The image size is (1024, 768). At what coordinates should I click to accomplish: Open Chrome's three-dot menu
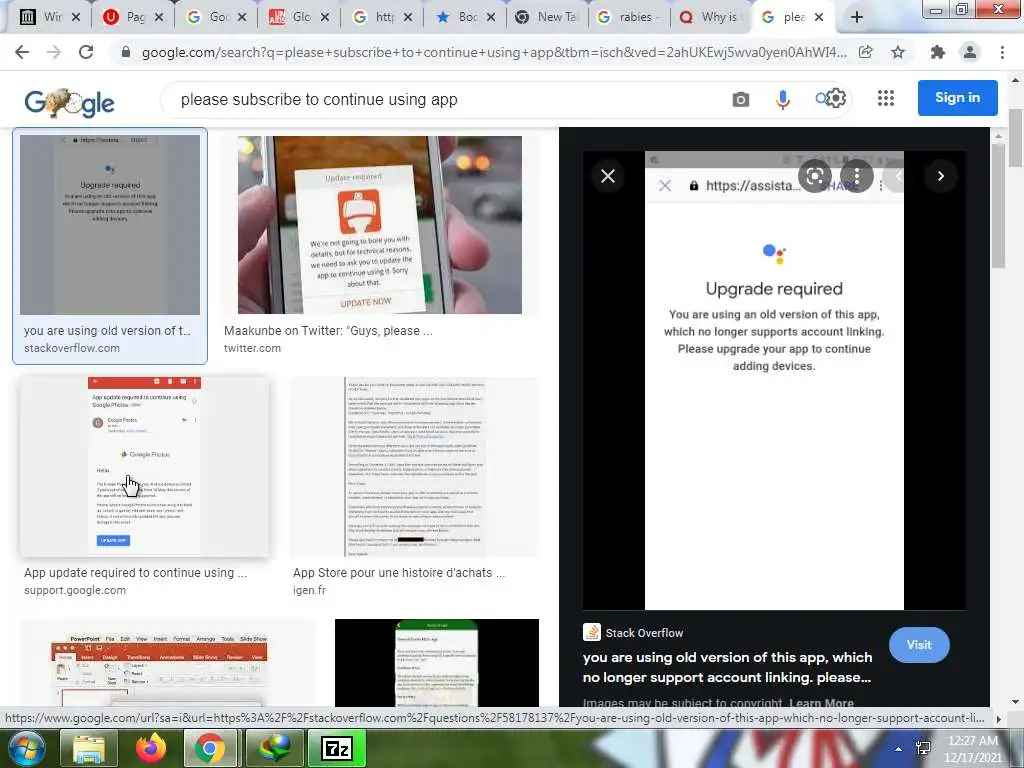(1002, 52)
